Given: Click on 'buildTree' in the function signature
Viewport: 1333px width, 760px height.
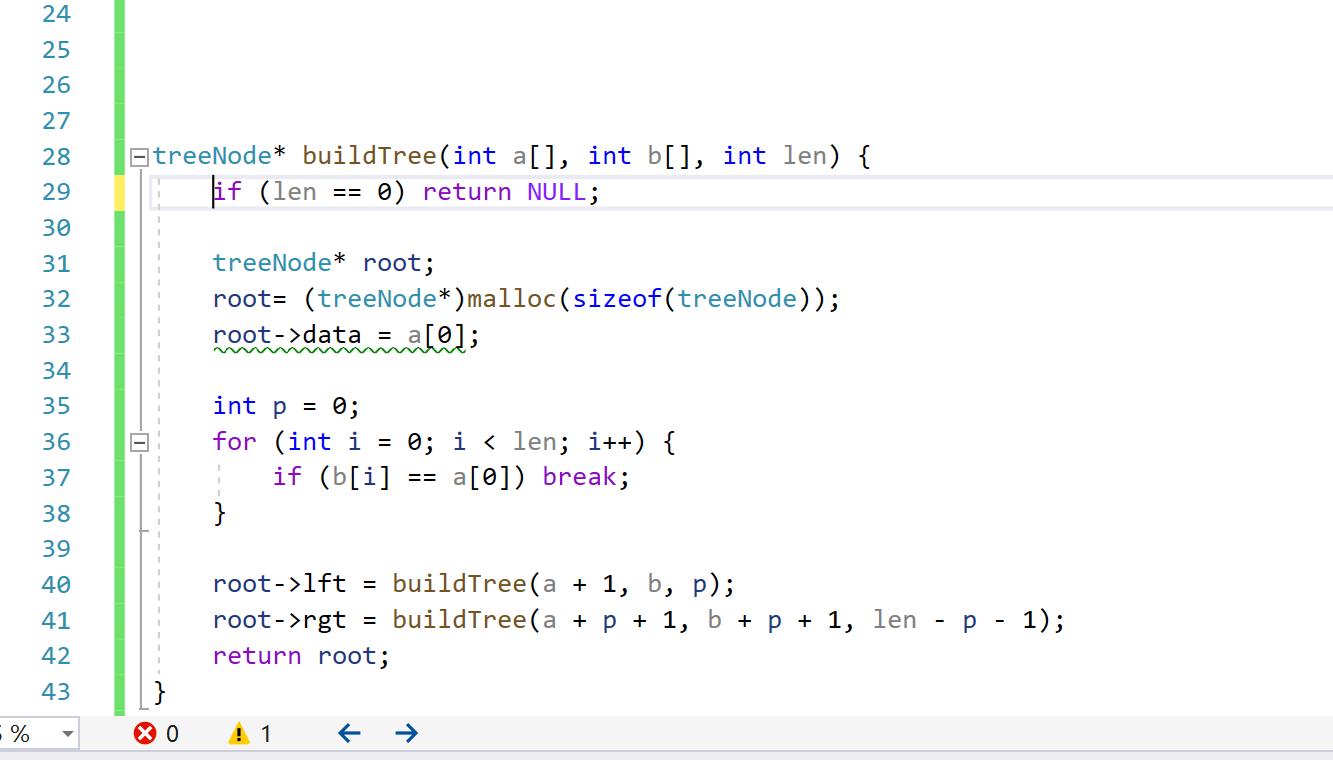Looking at the screenshot, I should pos(369,156).
